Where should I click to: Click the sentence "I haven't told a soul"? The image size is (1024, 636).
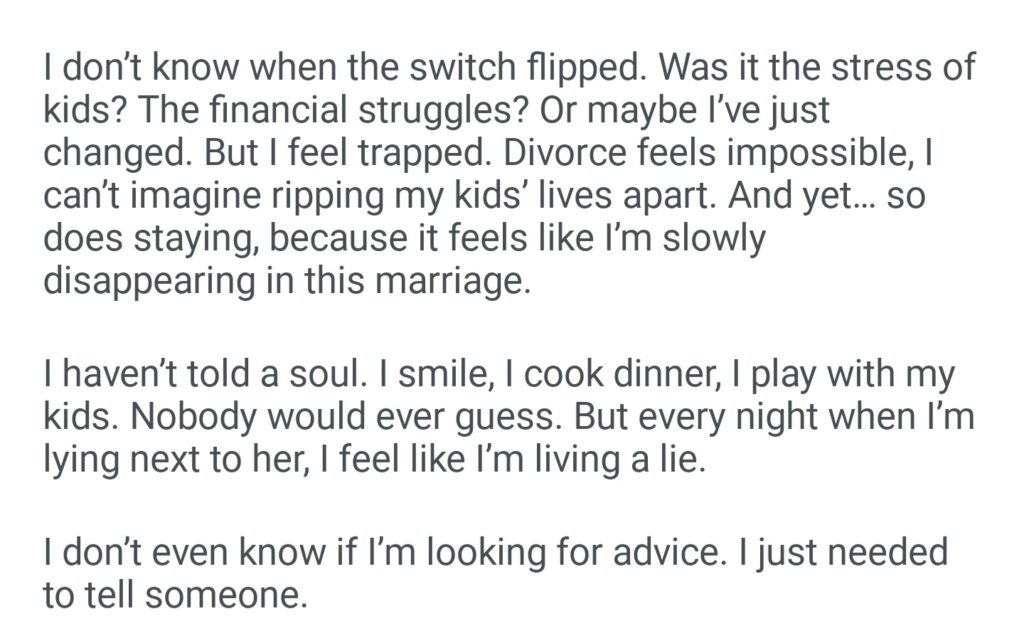[193, 376]
